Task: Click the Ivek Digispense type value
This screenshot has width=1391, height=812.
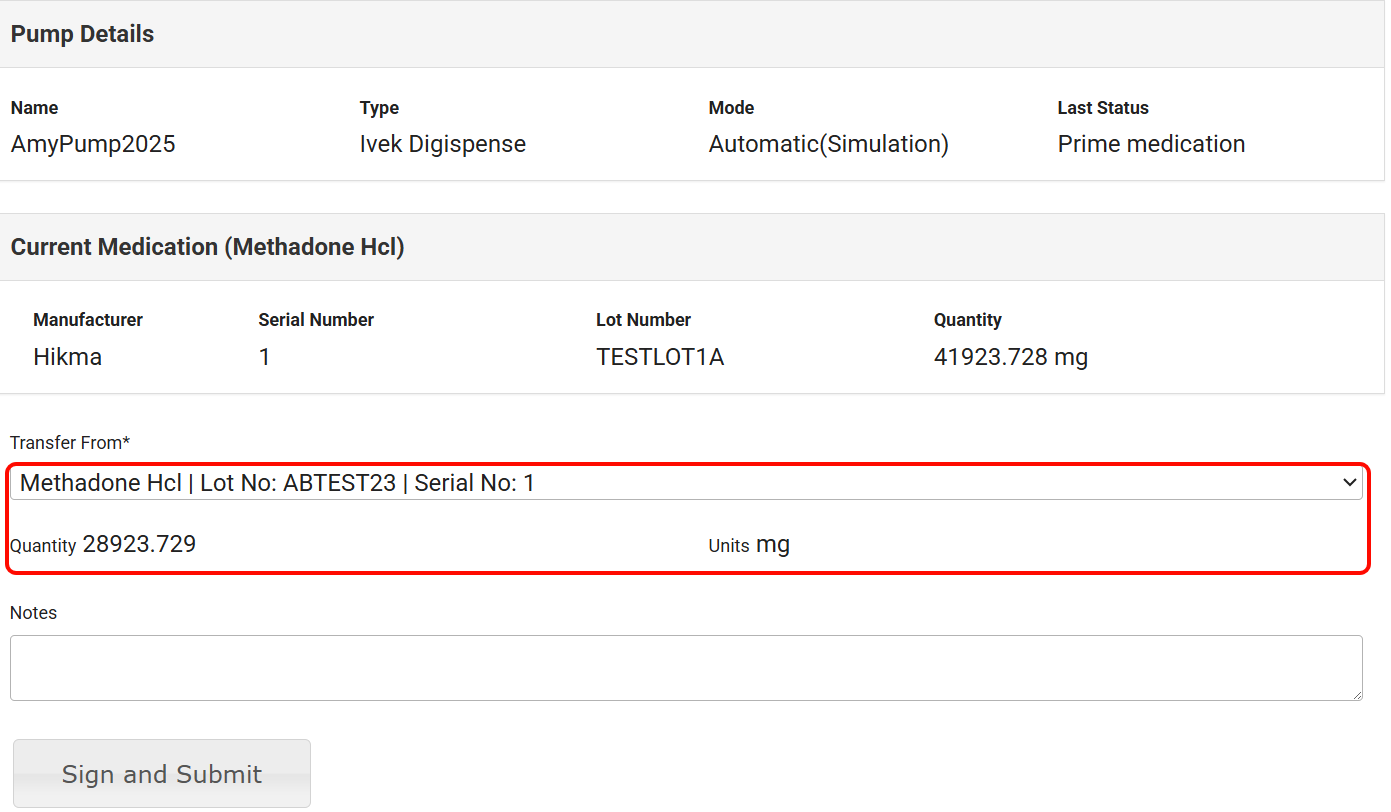Action: pos(442,144)
